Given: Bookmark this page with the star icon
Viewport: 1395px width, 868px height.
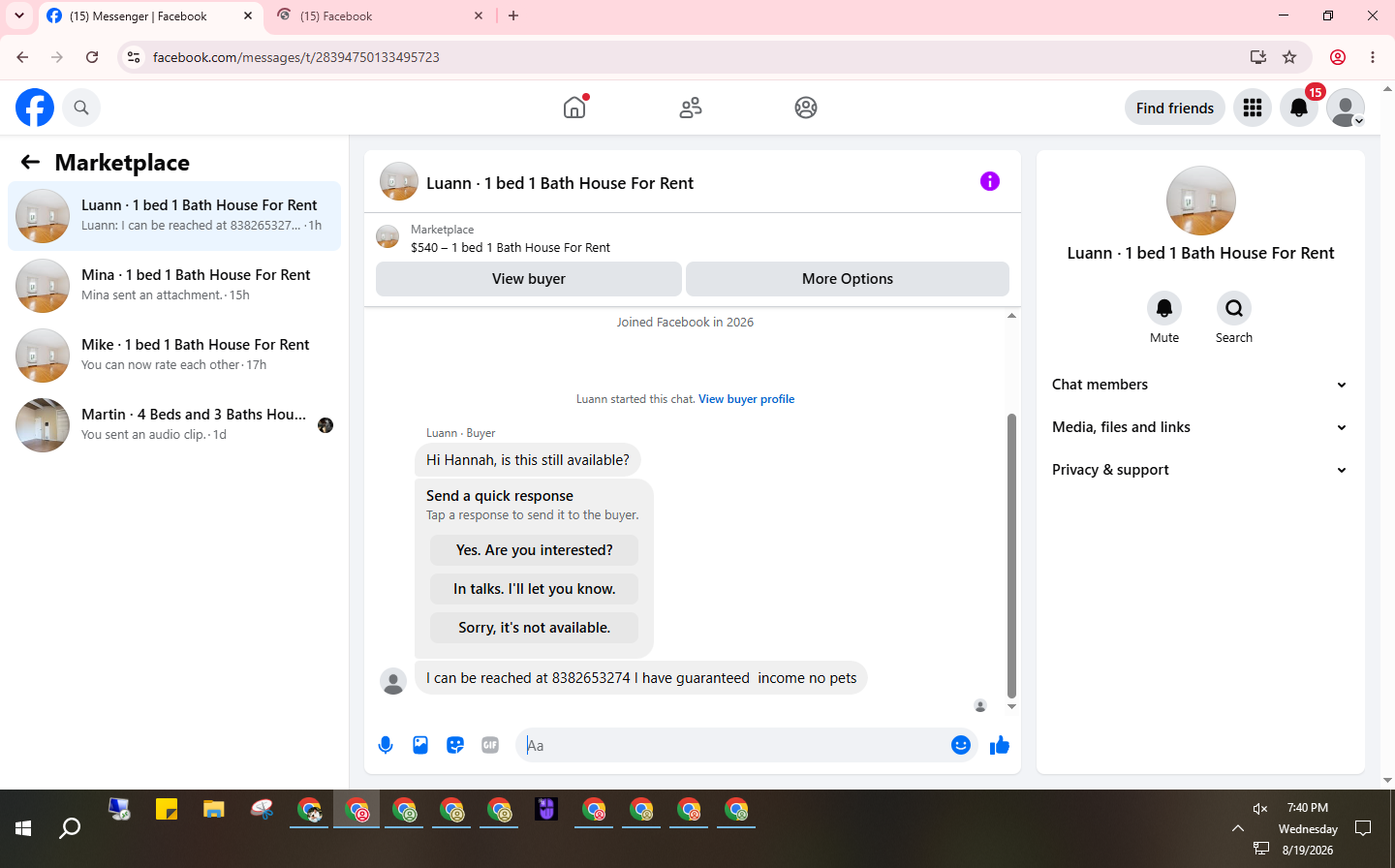Looking at the screenshot, I should pos(1289,57).
